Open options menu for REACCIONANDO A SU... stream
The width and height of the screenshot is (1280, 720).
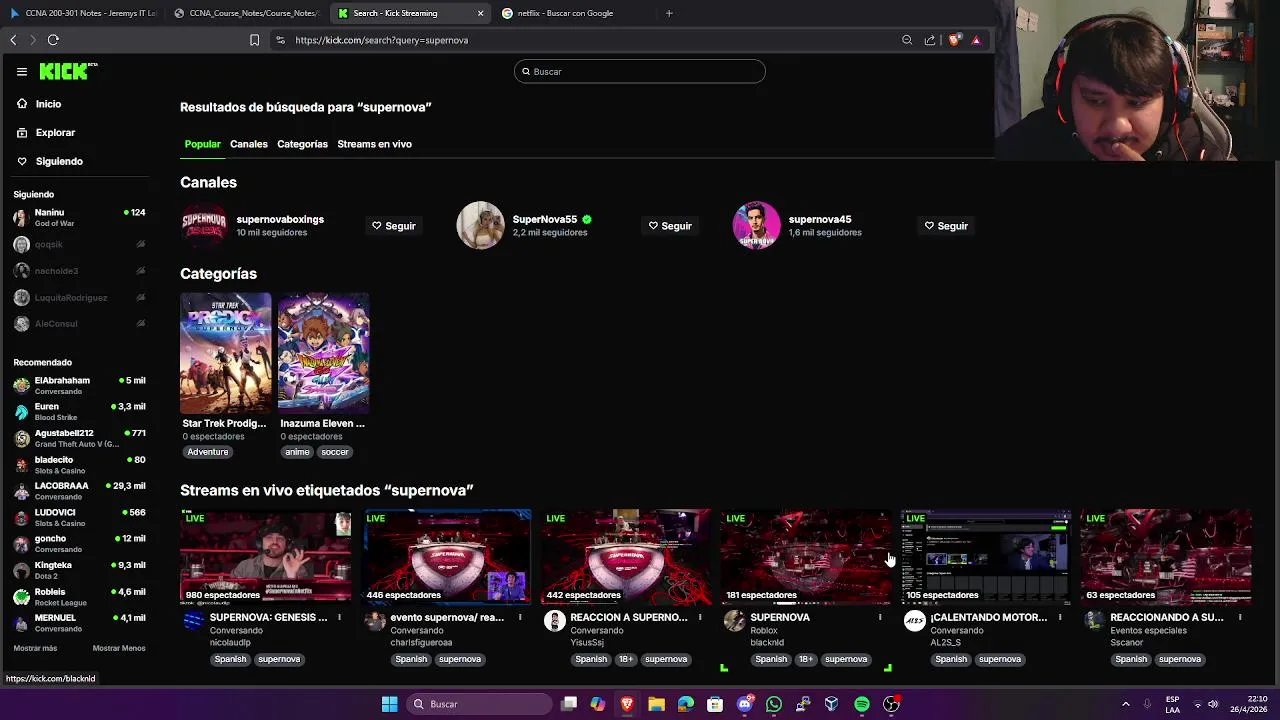tap(1240, 618)
